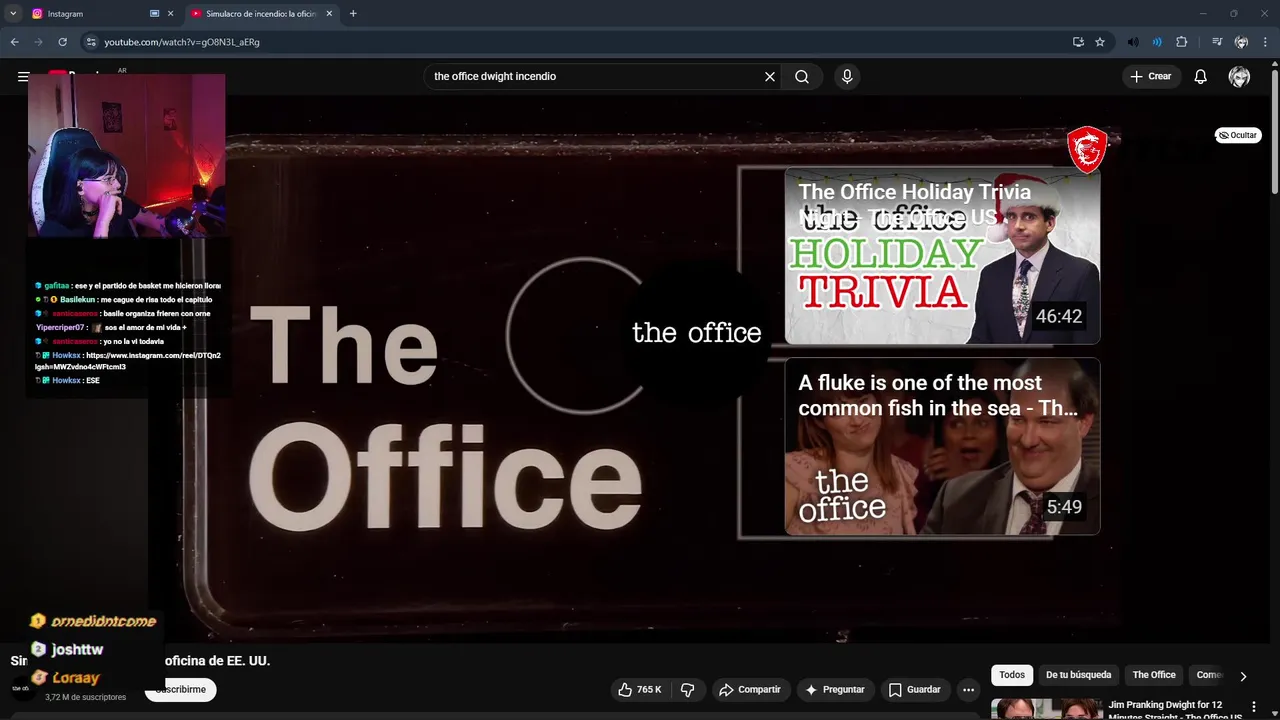Open 'Jim Pranking Dwight for 12 Minutes' suggestion
The height and width of the screenshot is (720, 1280).
[1175, 710]
